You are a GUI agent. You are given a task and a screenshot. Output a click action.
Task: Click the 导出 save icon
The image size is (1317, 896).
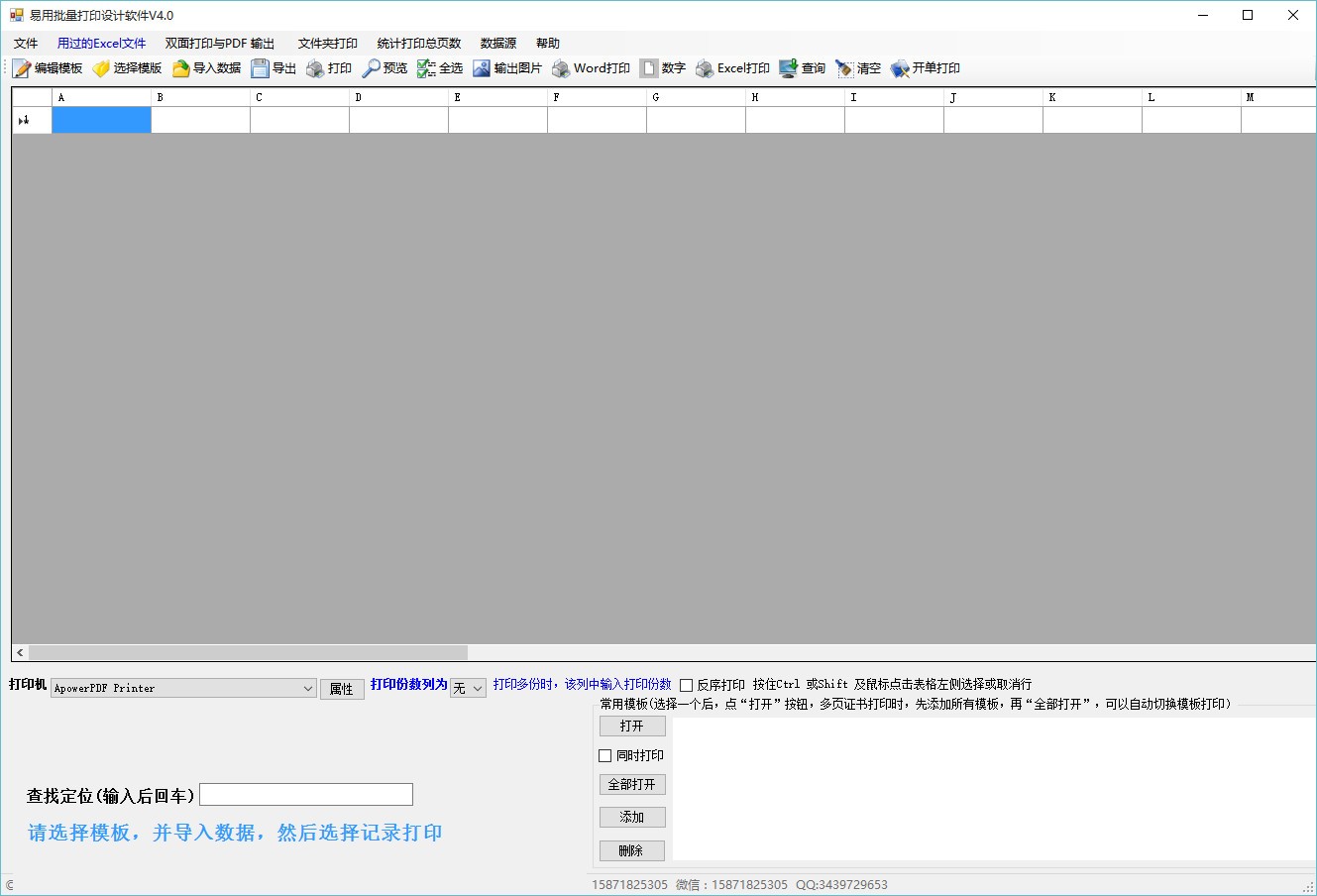[x=260, y=68]
